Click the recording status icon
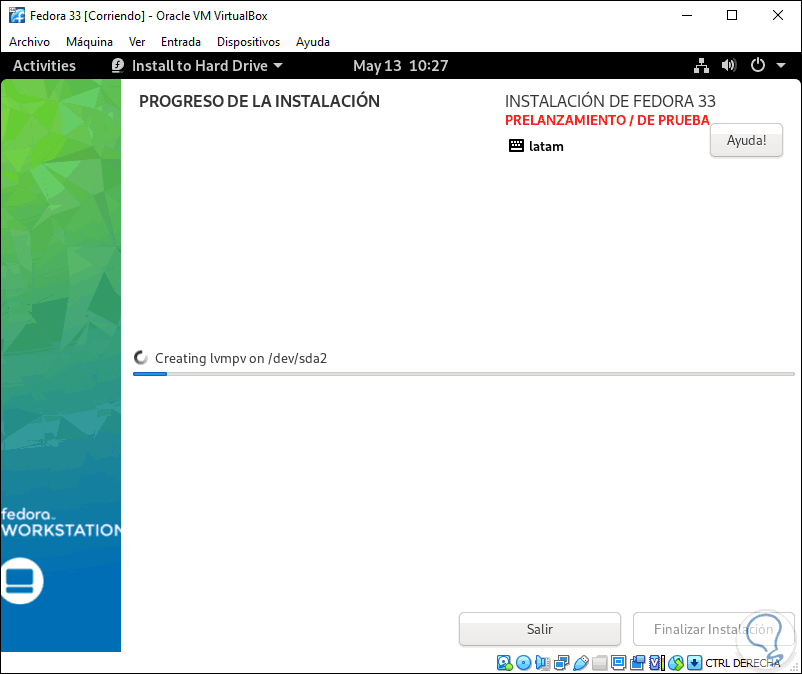Viewport: 802px width, 674px height. [x=637, y=663]
